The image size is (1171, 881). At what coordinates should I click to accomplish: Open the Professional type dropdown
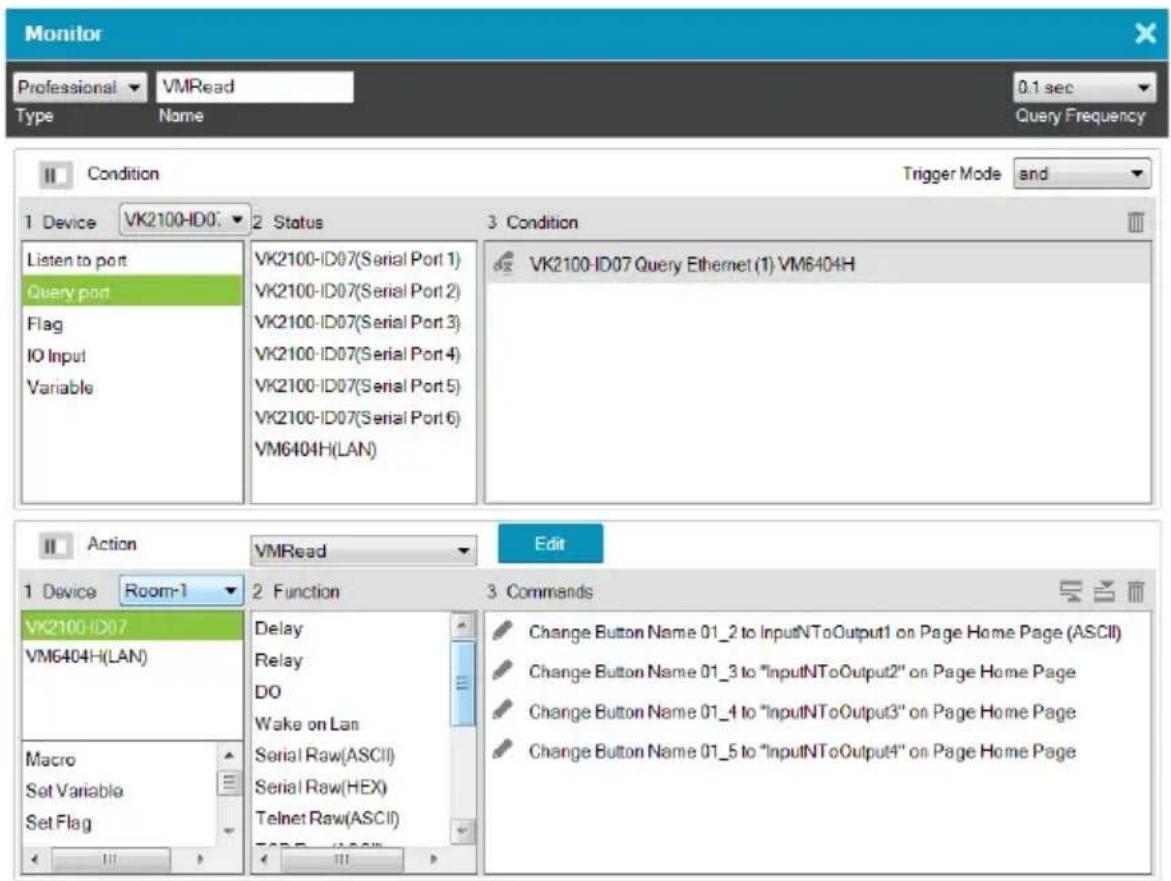(x=80, y=87)
